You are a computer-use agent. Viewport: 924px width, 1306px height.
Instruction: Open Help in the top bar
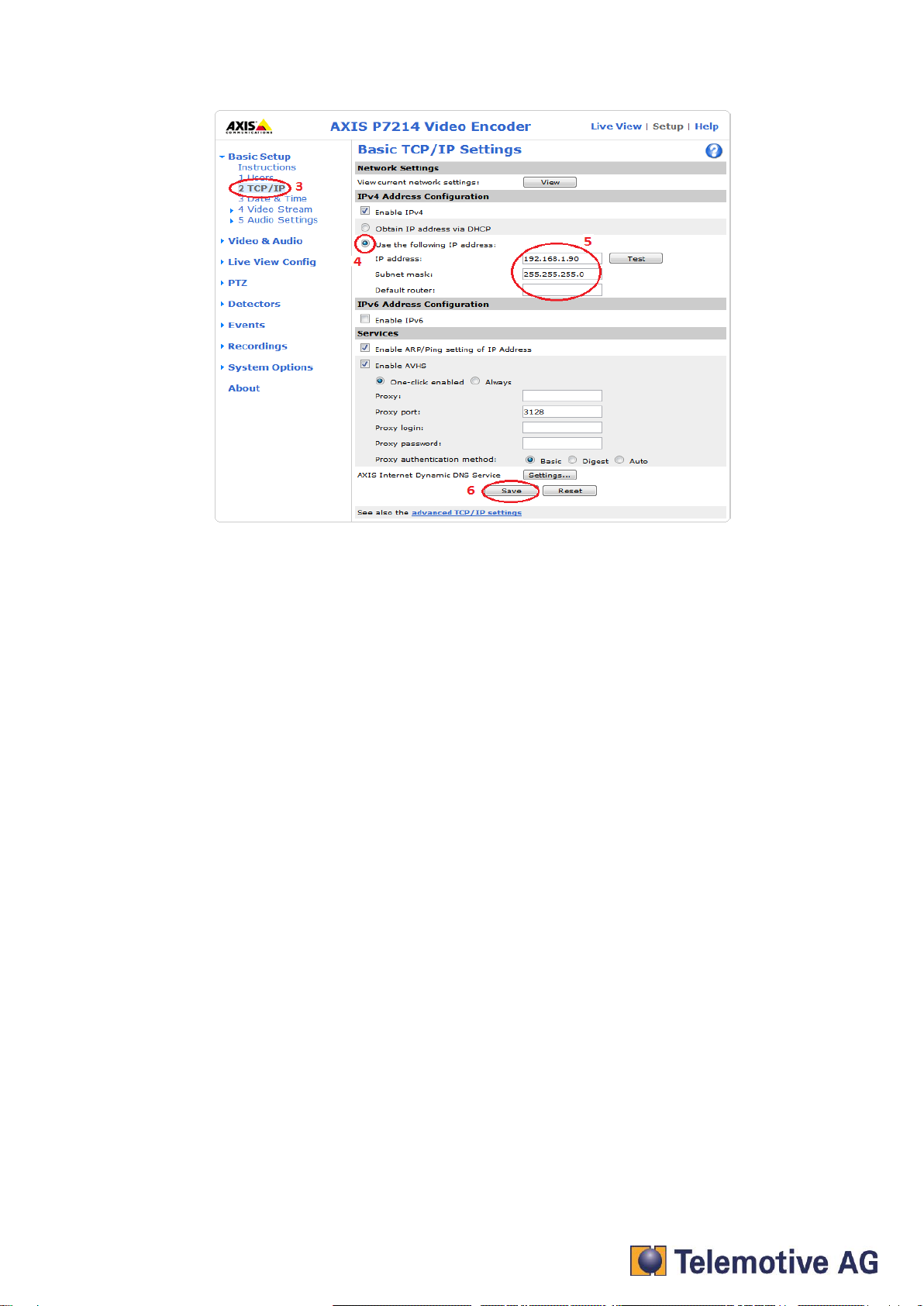point(706,126)
